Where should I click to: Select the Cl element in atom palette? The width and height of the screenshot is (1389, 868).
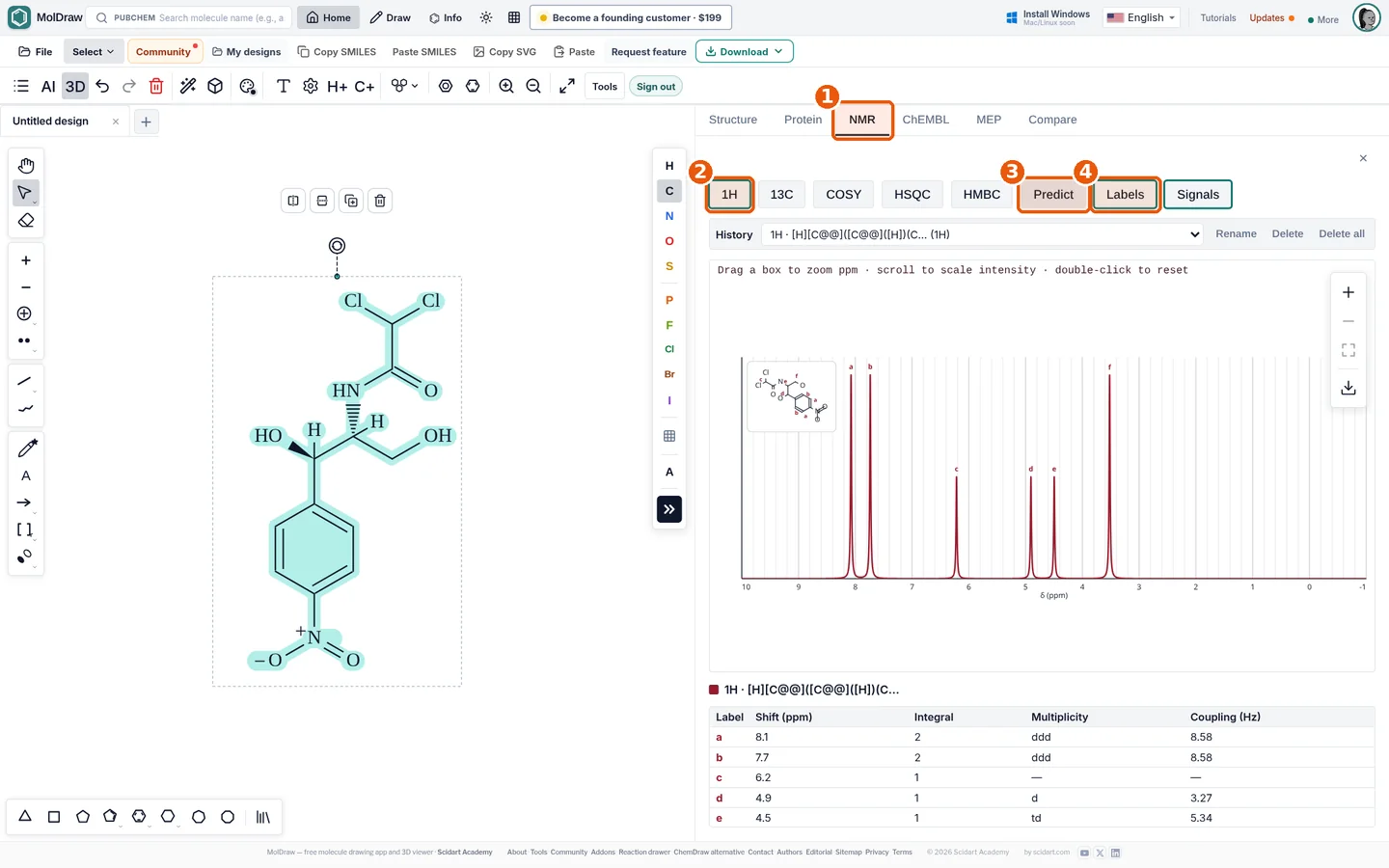(669, 349)
